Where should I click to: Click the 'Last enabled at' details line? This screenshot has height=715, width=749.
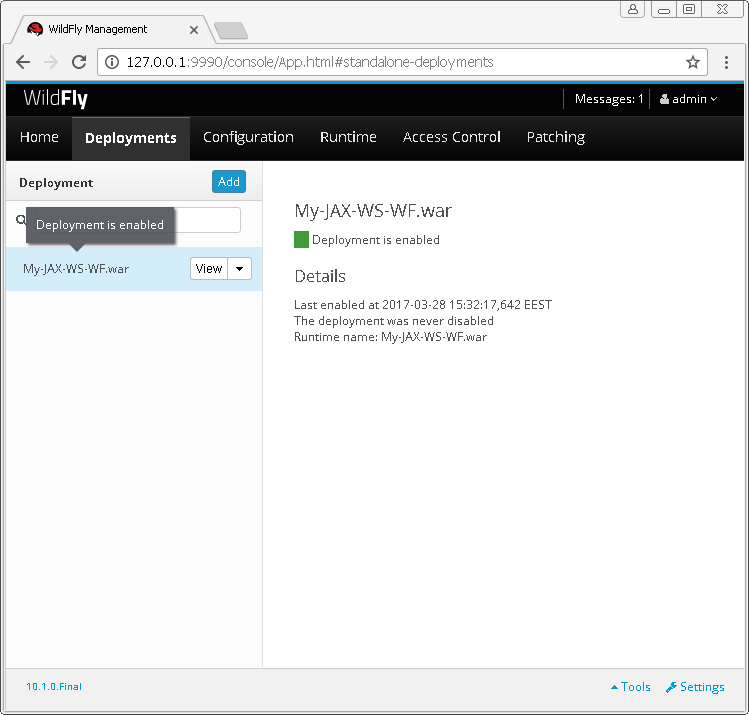pyautogui.click(x=423, y=305)
